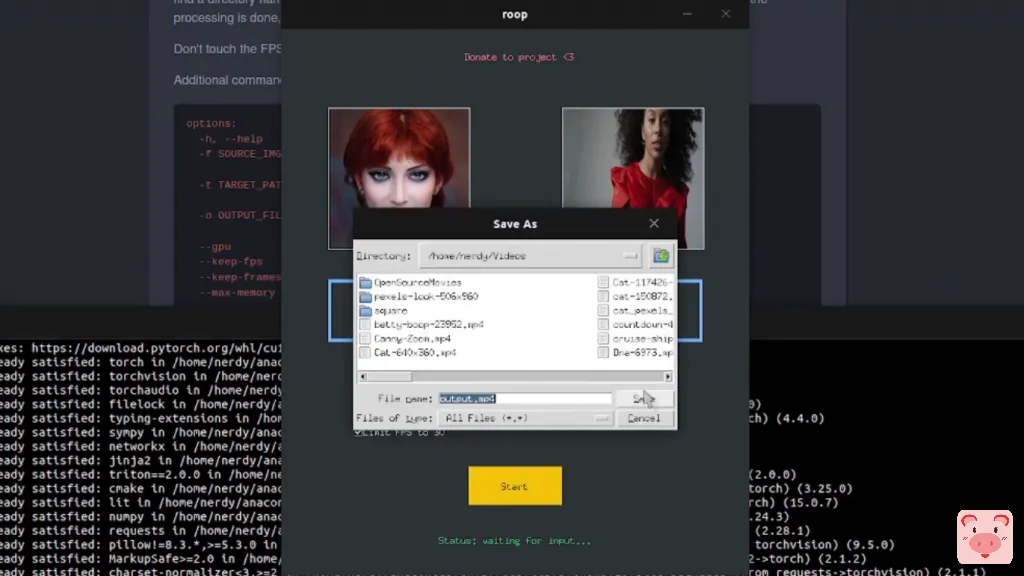Close the Save As dialog
1024x576 pixels.
pyautogui.click(x=654, y=223)
